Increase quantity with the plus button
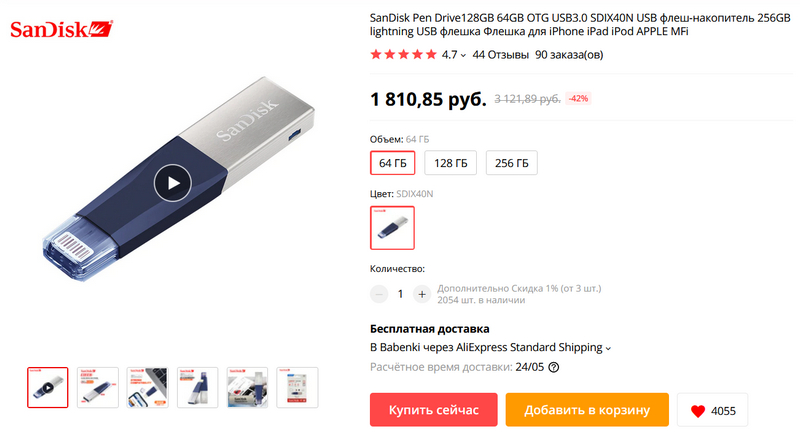Screen dimensions: 800x439 click(x=422, y=294)
